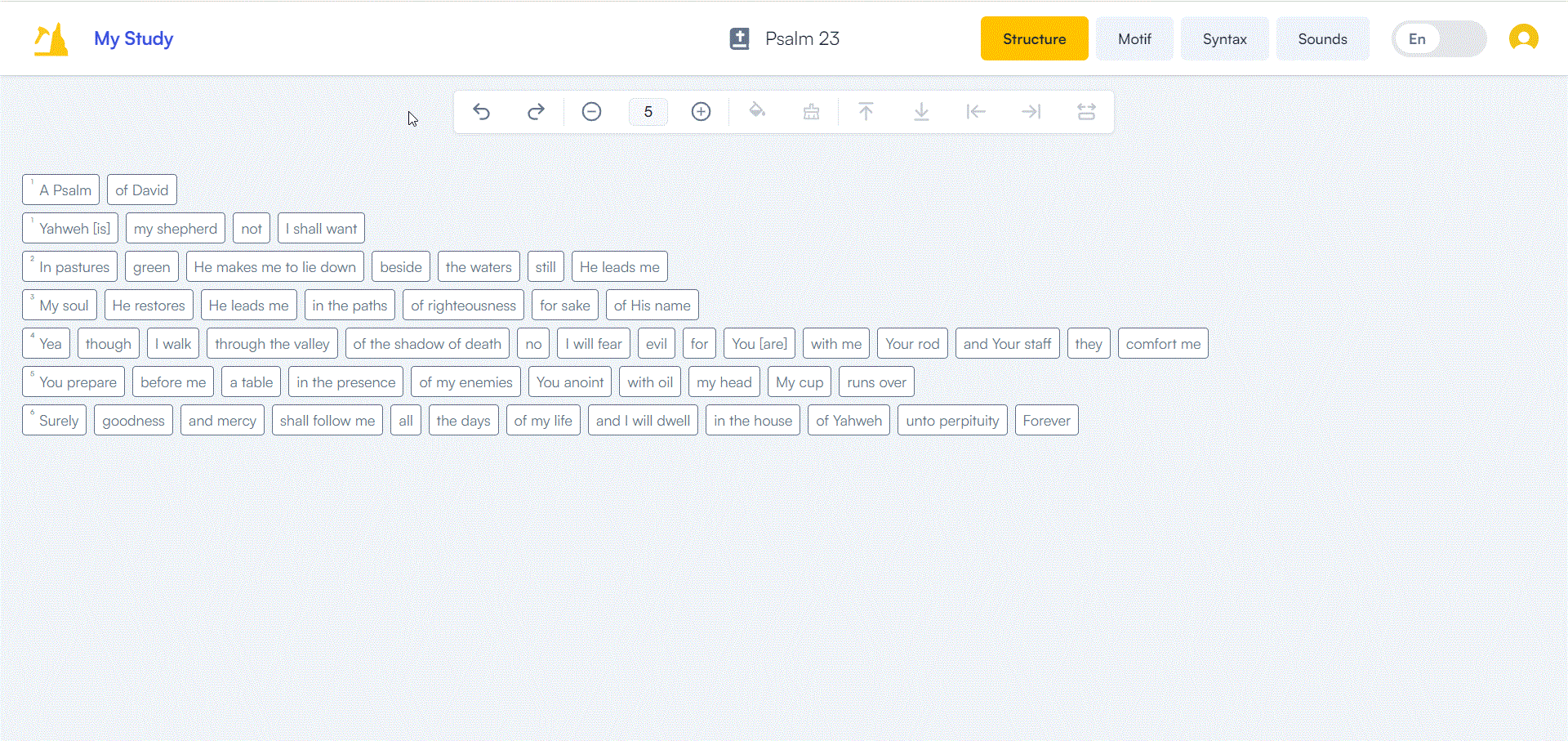Click the redo arrow icon
The image size is (1568, 741).
click(x=536, y=112)
